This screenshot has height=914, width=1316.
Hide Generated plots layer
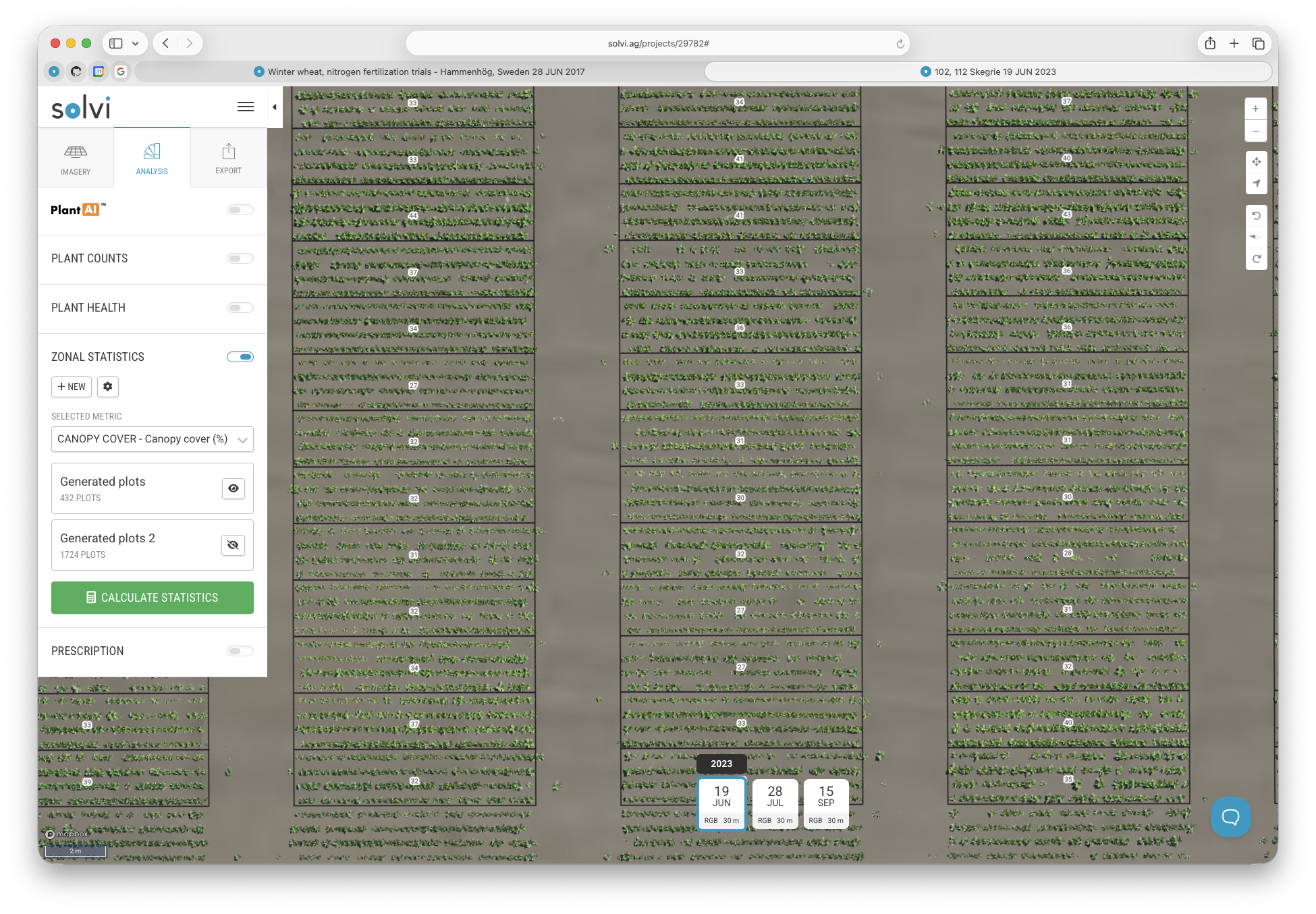click(233, 488)
